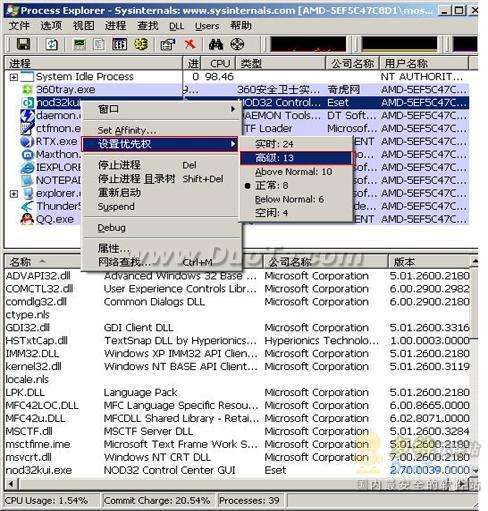Click the RTX.exe globe icon
488x511 pixels.
[x=27, y=141]
